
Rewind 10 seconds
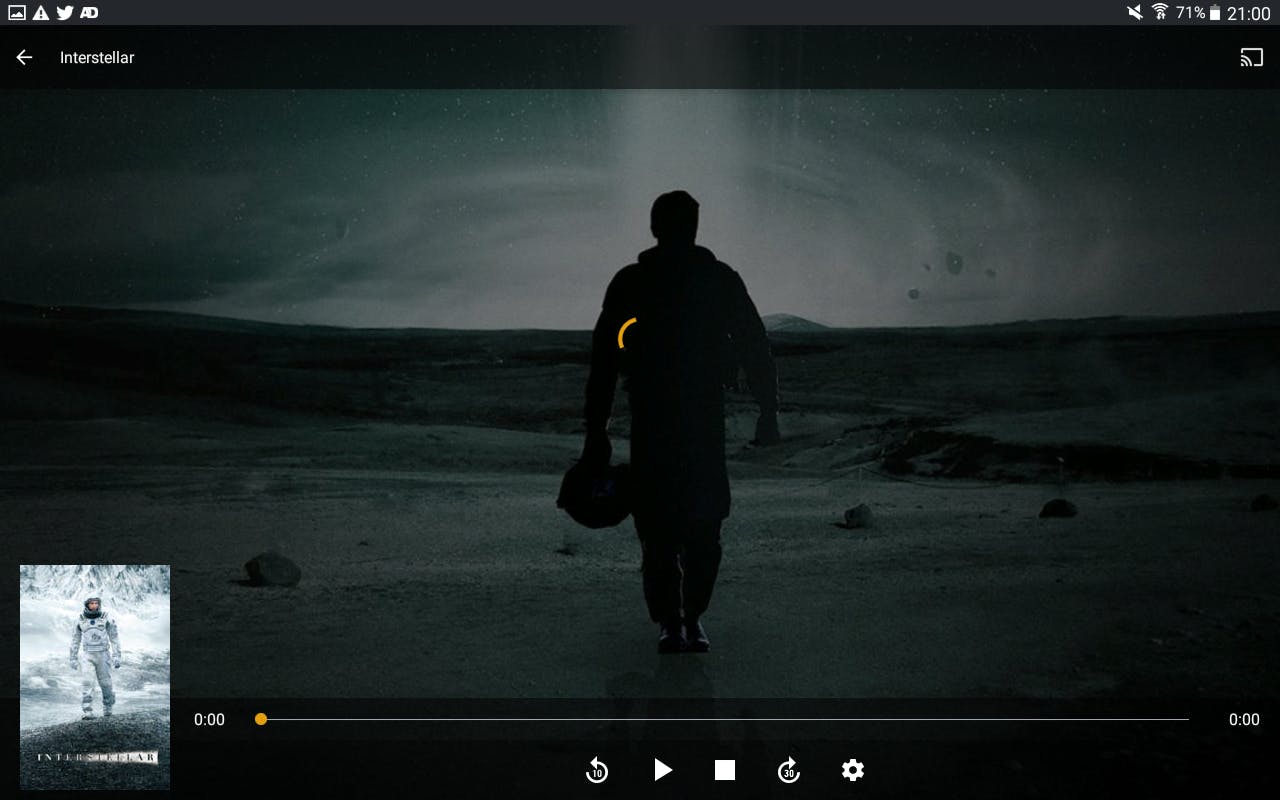[597, 770]
